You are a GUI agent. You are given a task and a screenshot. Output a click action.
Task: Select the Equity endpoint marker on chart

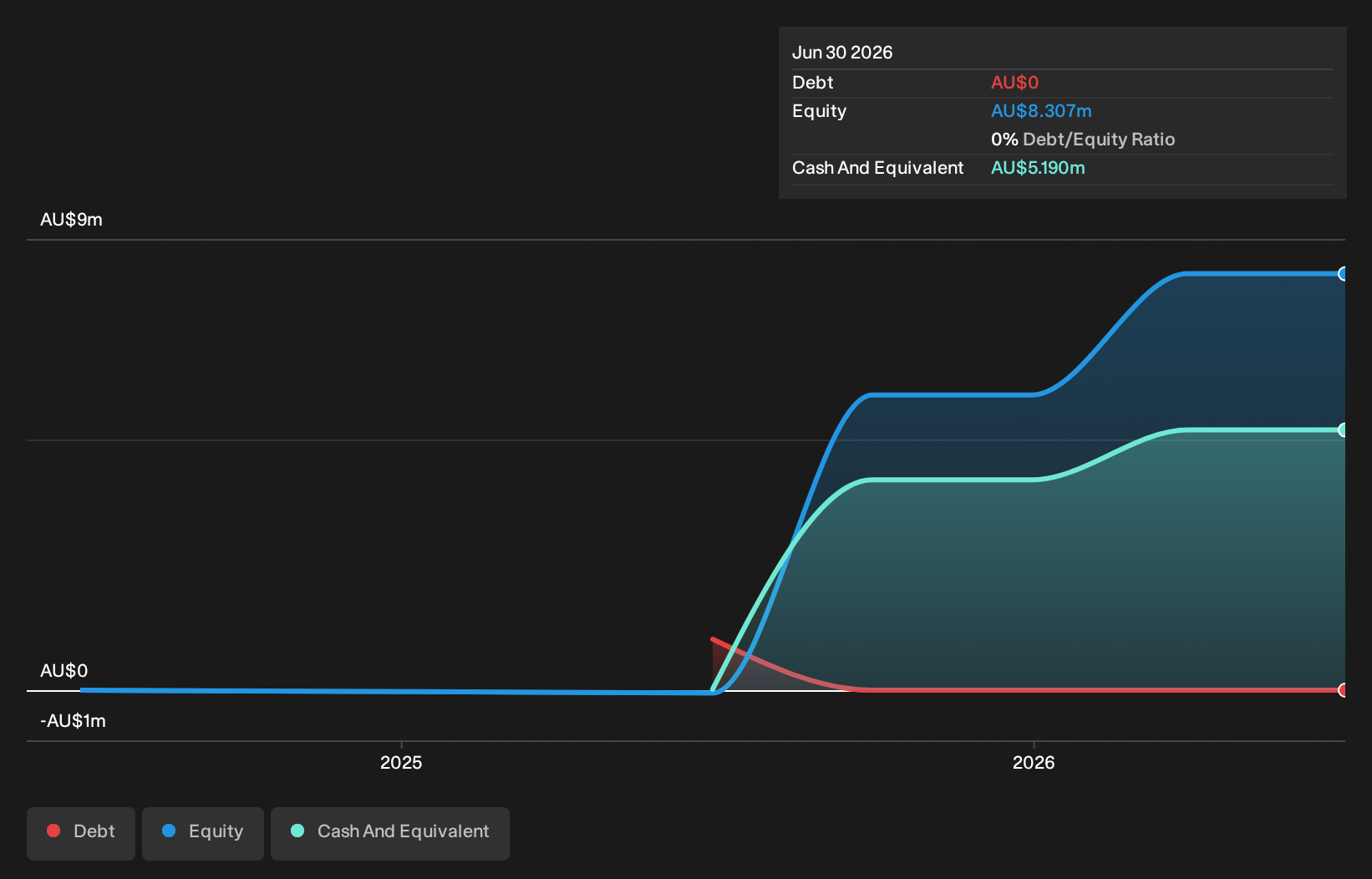1343,274
